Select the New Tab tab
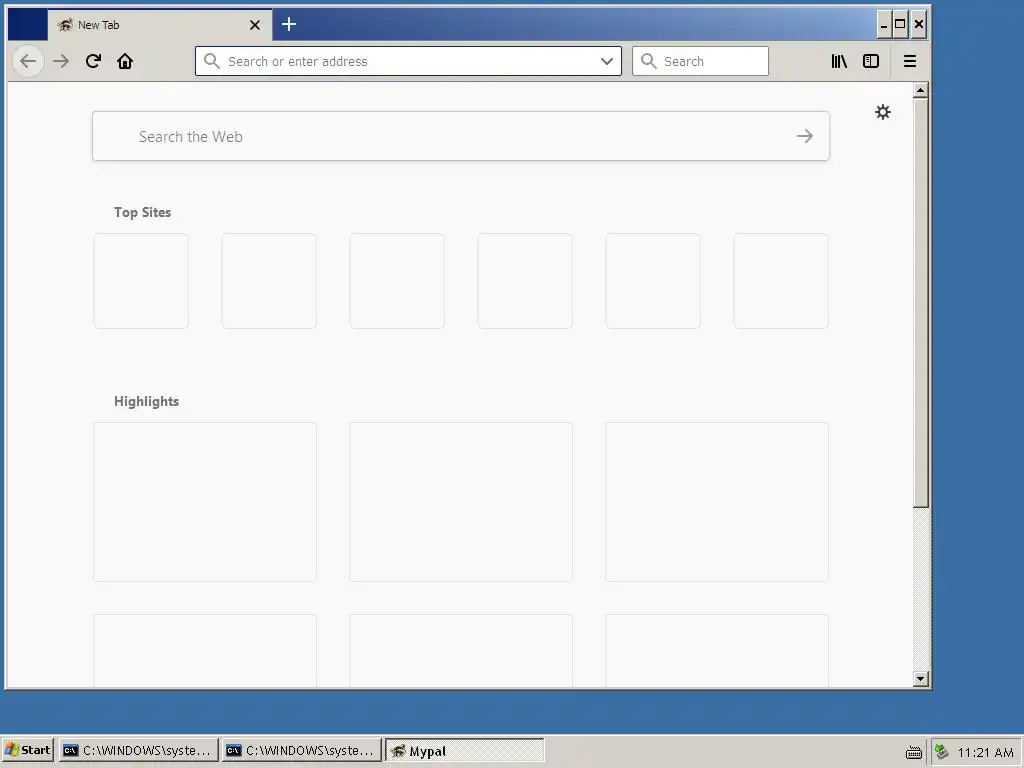The width and height of the screenshot is (1024, 768). pyautogui.click(x=159, y=25)
